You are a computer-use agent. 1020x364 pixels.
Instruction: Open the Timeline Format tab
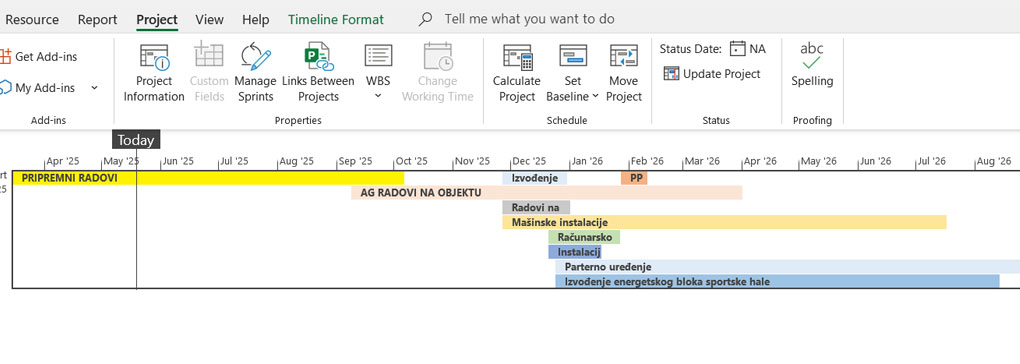coord(336,20)
